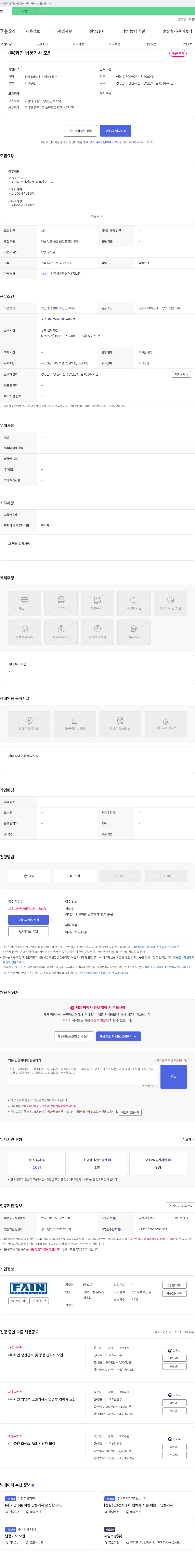Viewport: 195px width, 1568px height.
Task: Click 새창보기 for 생산관리 posting
Action: tap(174, 1366)
